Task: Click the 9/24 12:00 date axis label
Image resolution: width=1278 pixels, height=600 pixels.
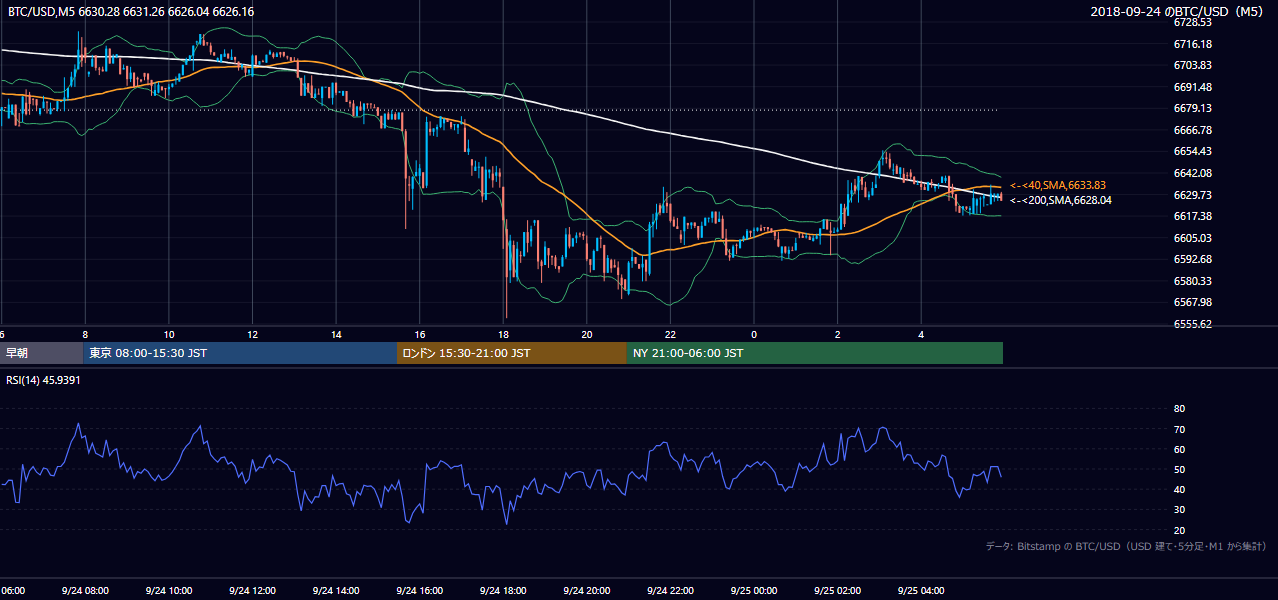Action: pos(253,590)
